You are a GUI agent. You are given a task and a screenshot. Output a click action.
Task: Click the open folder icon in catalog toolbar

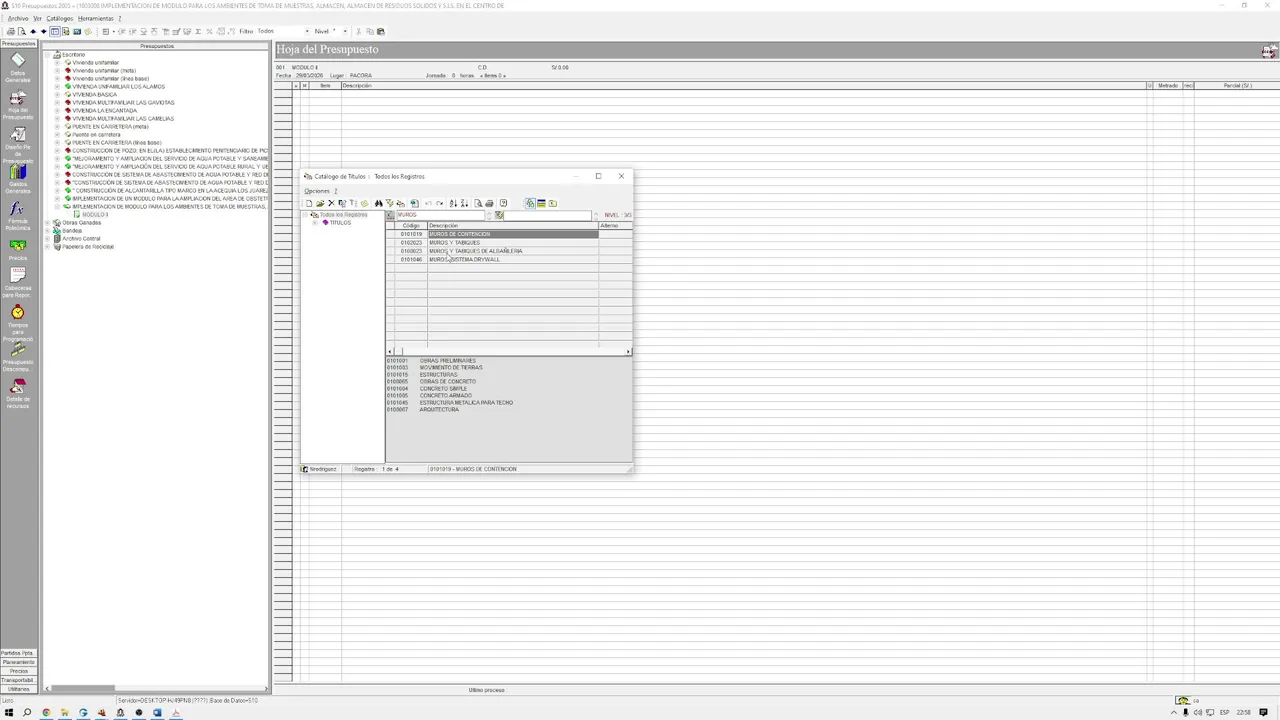pos(320,203)
